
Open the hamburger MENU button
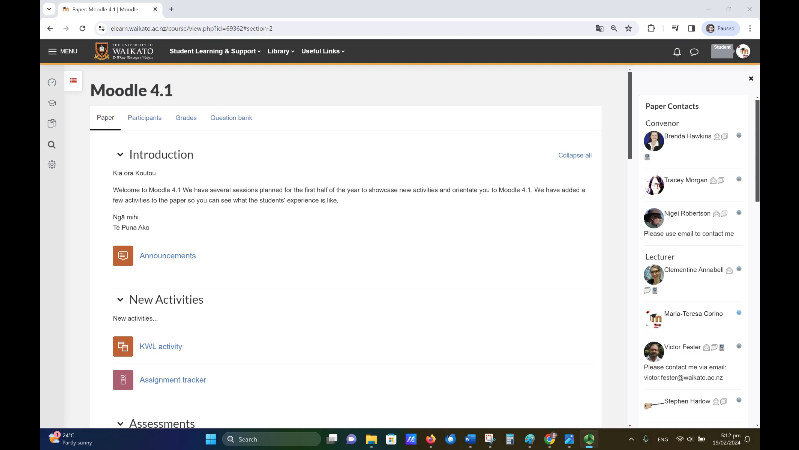(62, 51)
